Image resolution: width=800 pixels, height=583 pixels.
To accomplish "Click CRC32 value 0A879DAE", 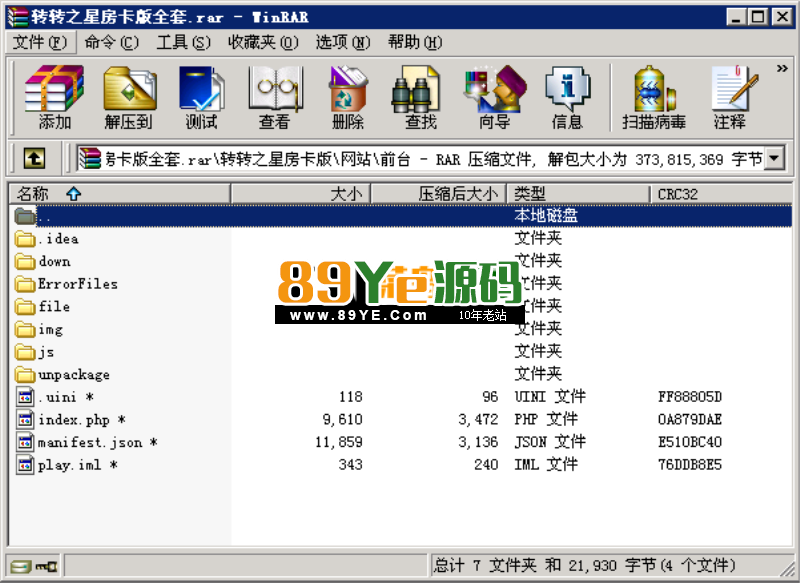I will tap(690, 420).
